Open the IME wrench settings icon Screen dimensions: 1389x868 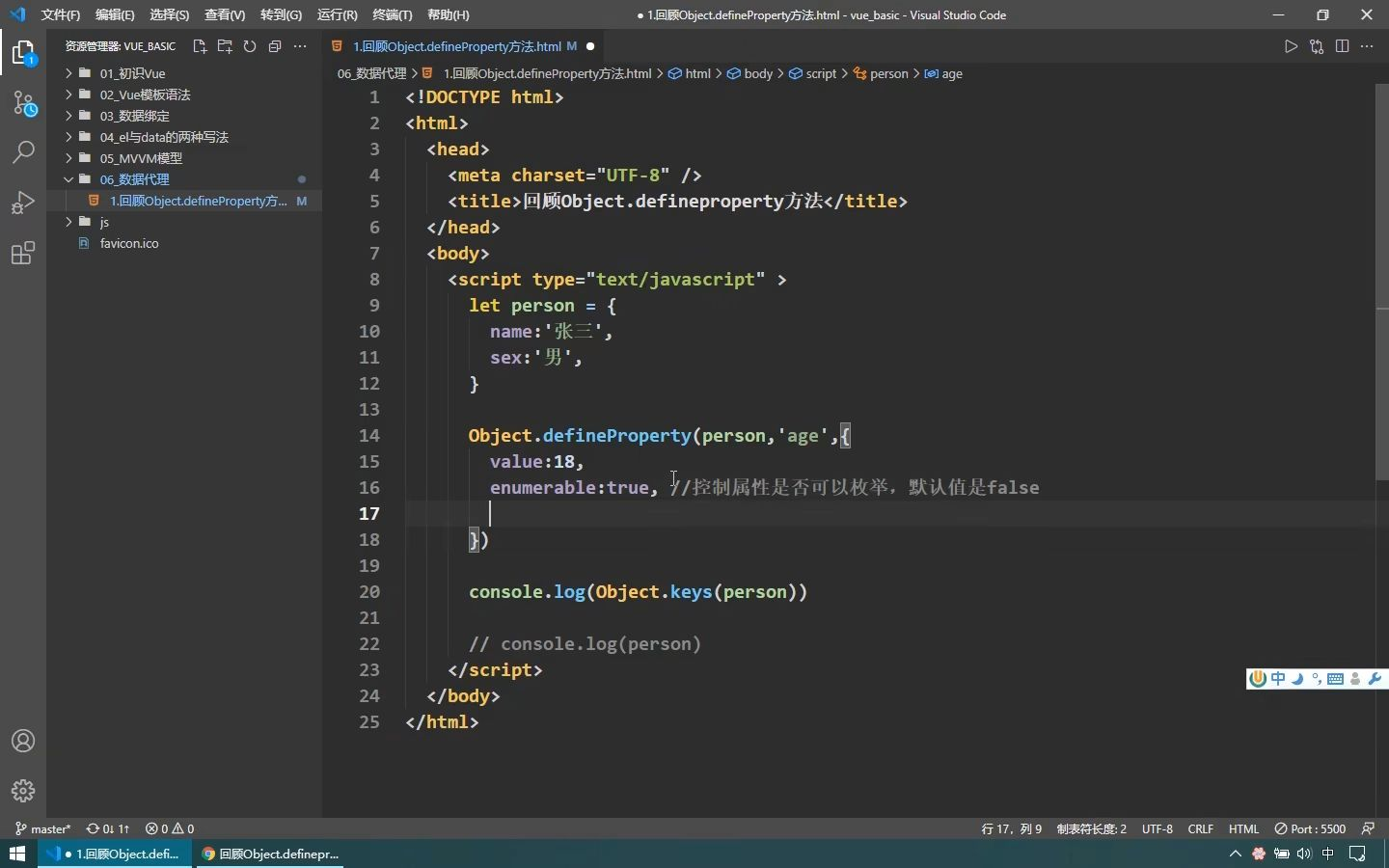click(1375, 679)
